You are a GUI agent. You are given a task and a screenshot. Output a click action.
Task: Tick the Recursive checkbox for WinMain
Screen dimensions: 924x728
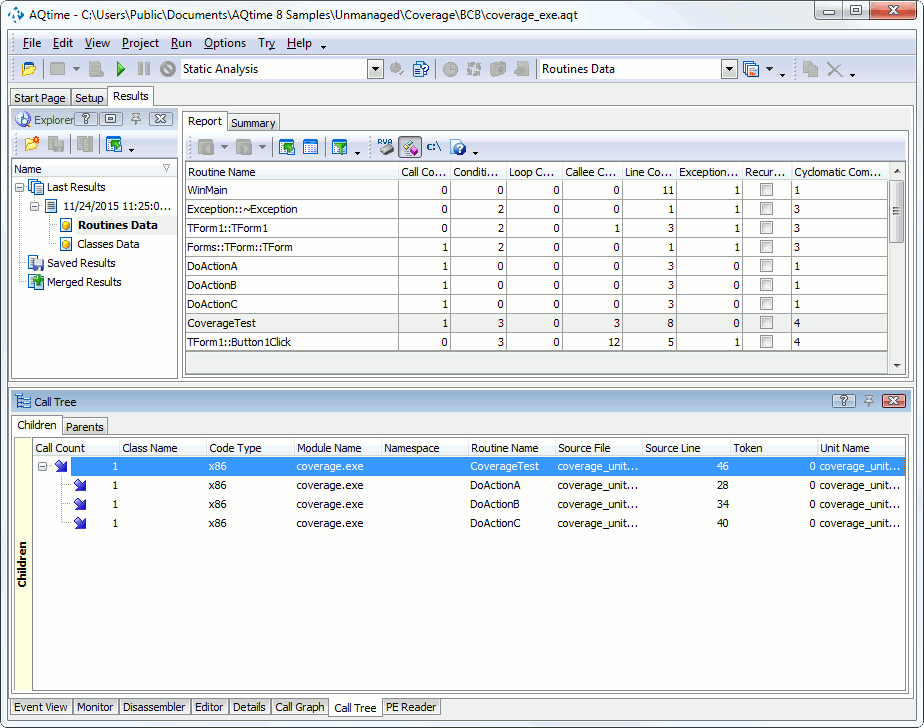pyautogui.click(x=766, y=190)
